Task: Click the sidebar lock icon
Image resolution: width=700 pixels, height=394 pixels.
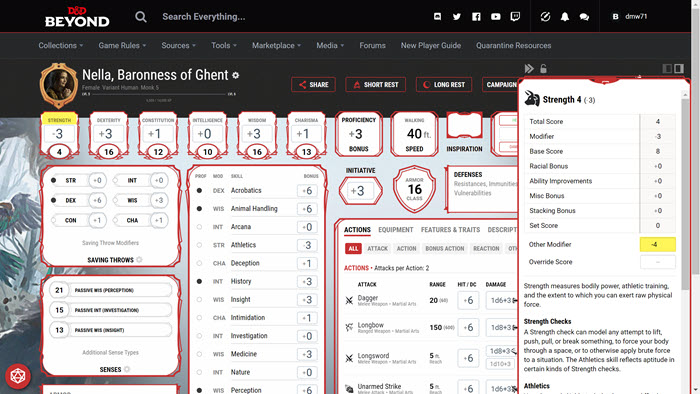Action: [x=543, y=68]
